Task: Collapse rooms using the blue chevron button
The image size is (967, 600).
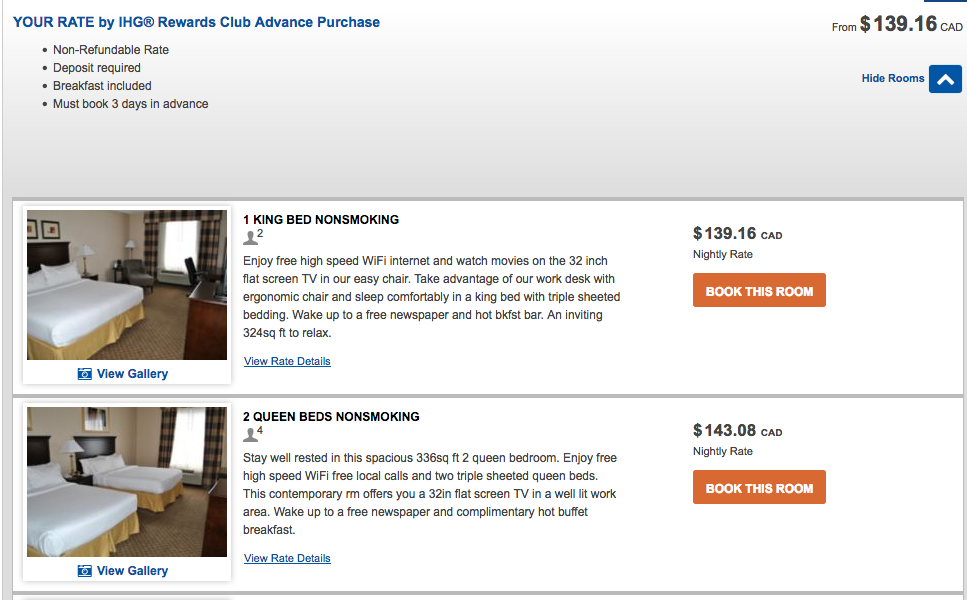Action: (x=945, y=79)
